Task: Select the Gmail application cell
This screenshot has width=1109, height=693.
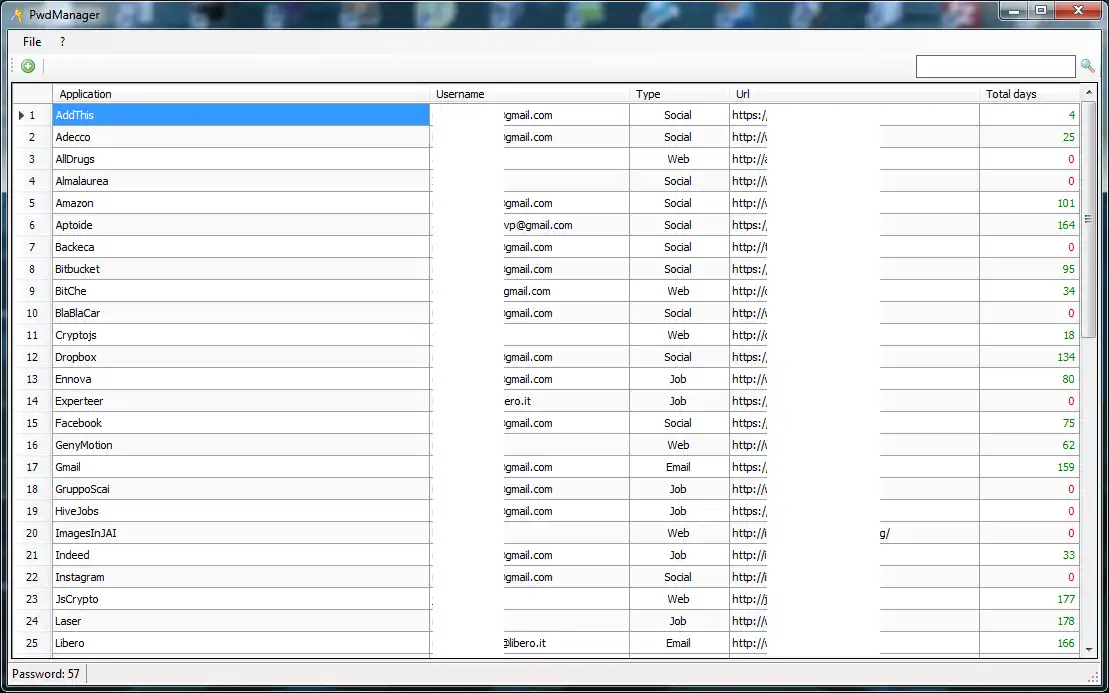Action: [240, 467]
